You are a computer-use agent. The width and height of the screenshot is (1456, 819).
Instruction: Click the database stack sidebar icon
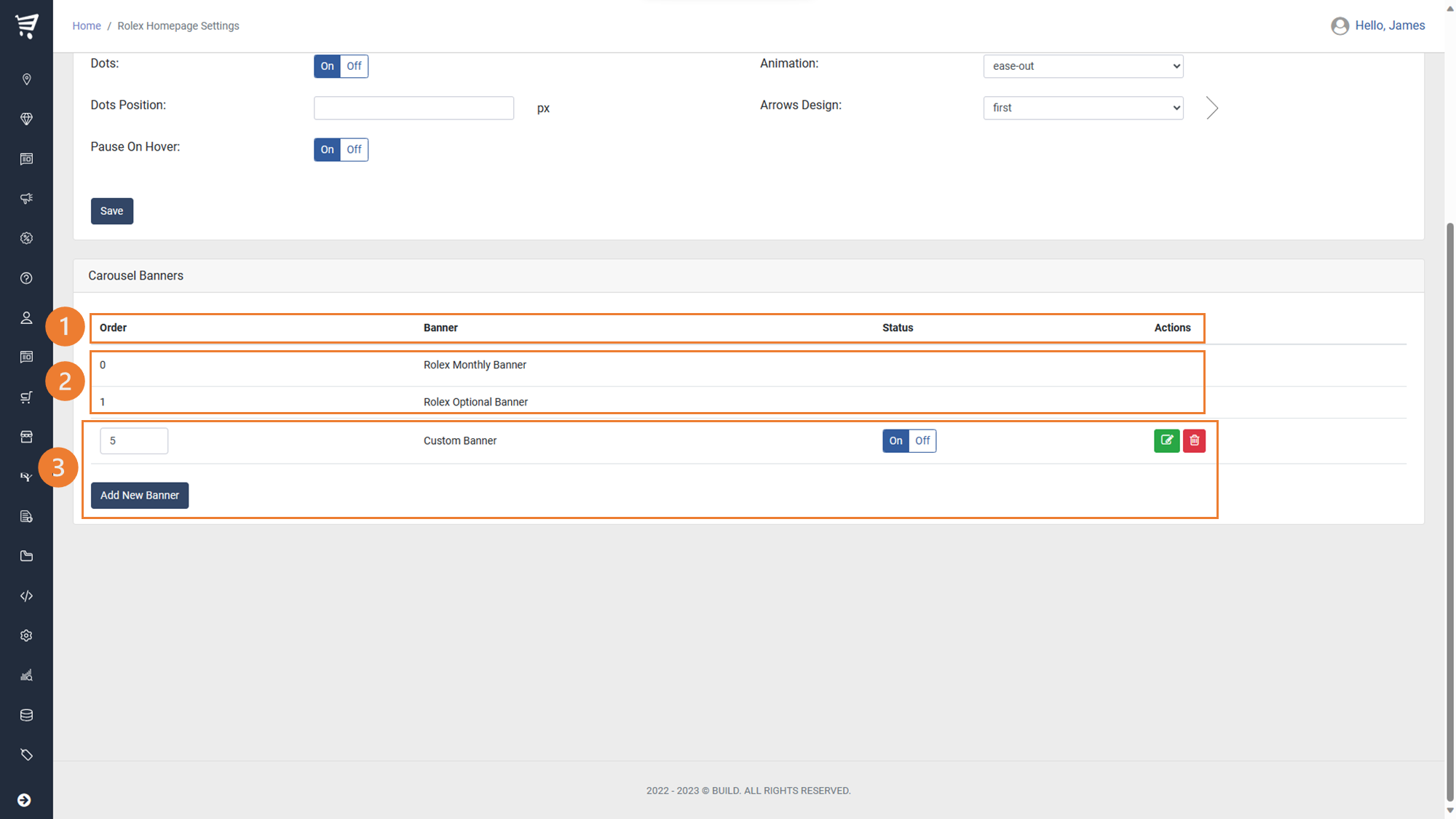tap(26, 715)
